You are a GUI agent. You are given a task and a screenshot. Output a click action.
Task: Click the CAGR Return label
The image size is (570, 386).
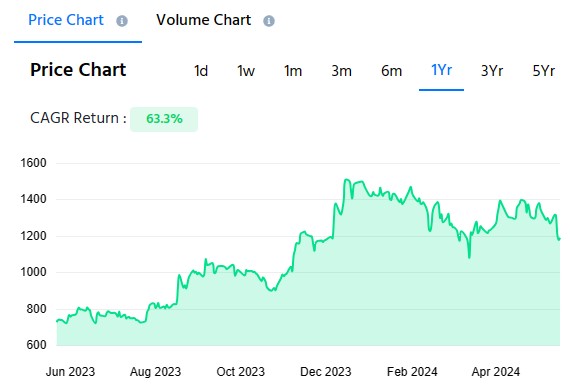pos(78,118)
